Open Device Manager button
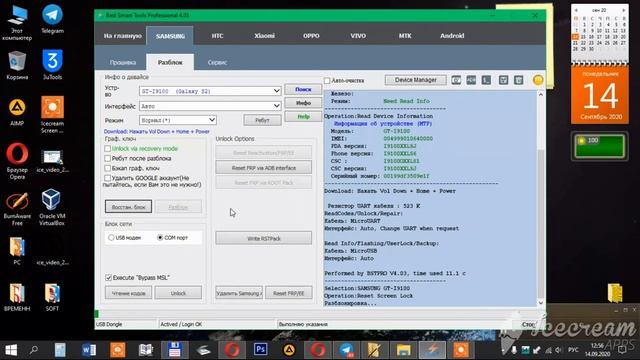The image size is (640, 360). click(x=416, y=80)
